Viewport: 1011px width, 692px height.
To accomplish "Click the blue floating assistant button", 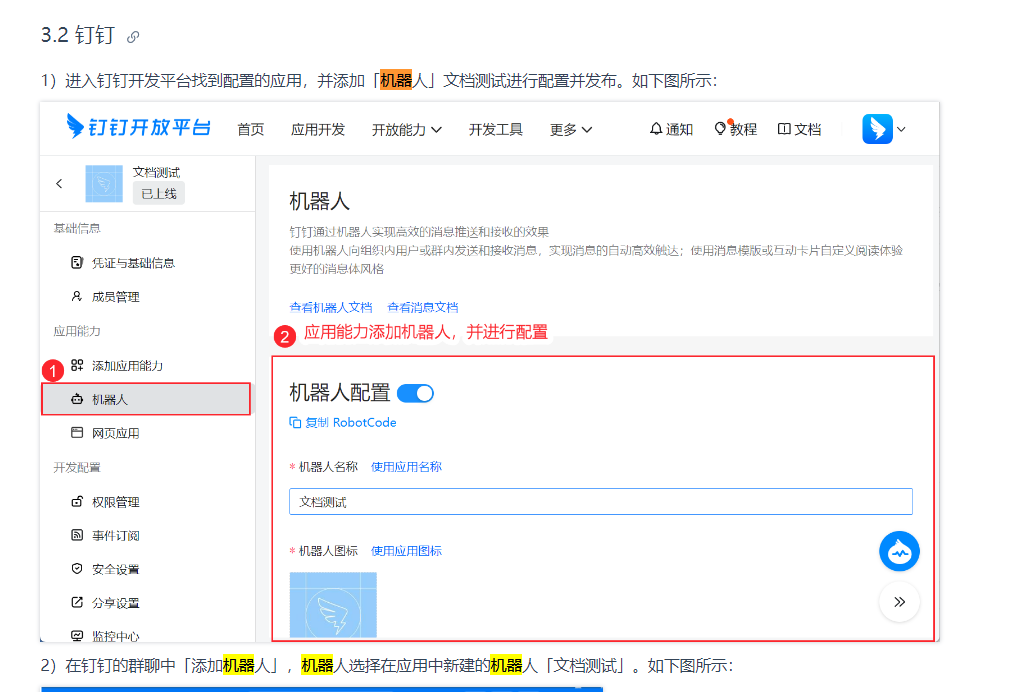I will tap(899, 551).
